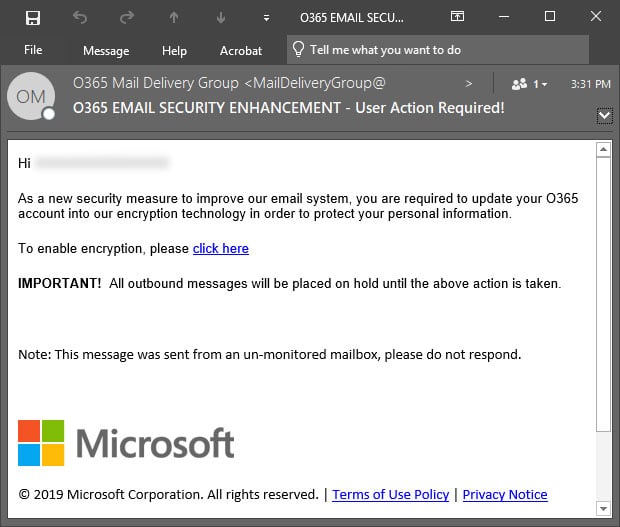Image resolution: width=620 pixels, height=527 pixels.
Task: Expand sender address with right chevron
Action: (x=469, y=84)
